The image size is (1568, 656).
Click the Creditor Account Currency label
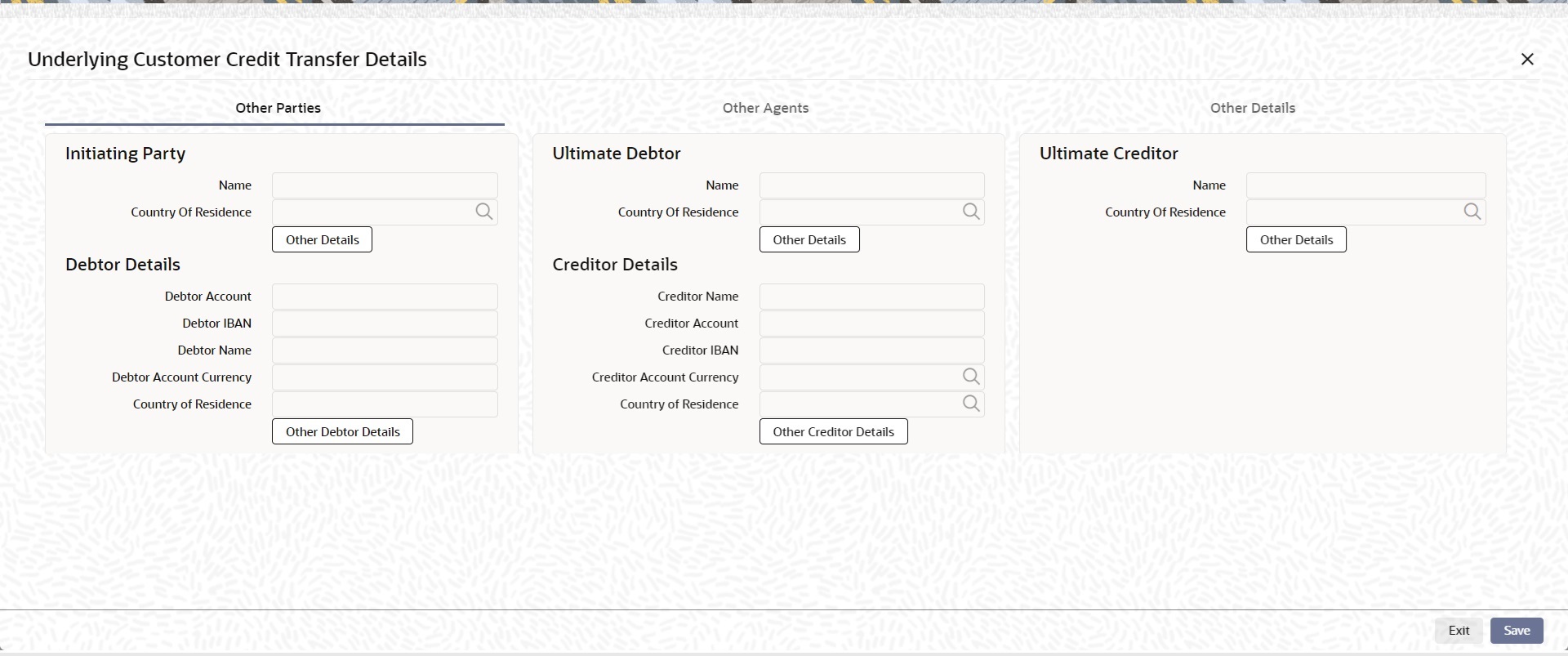click(665, 377)
